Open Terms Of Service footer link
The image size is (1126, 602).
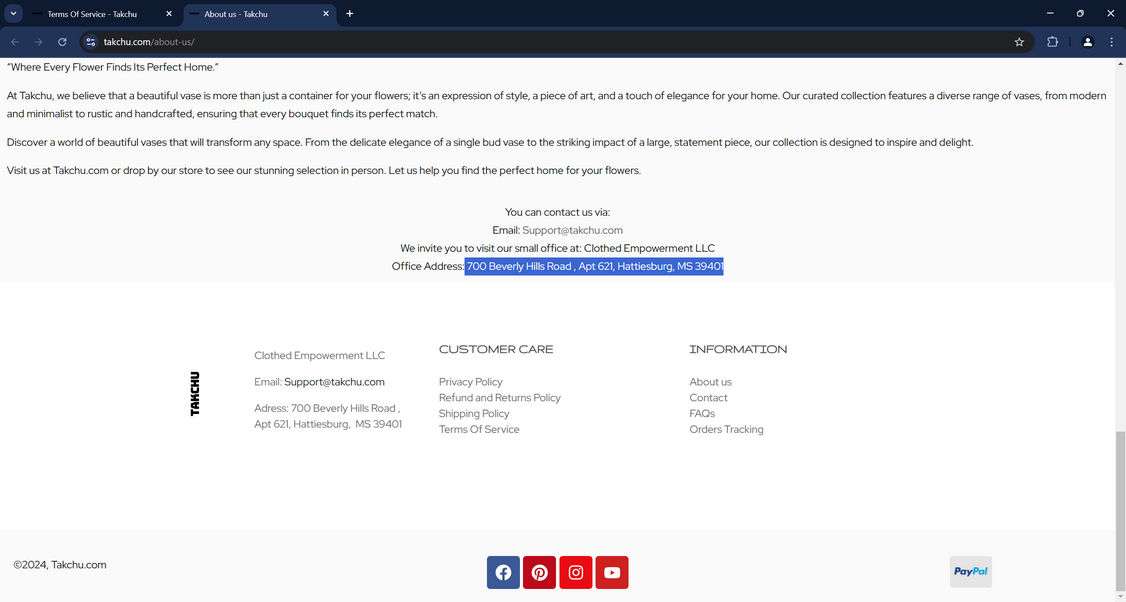click(x=479, y=430)
